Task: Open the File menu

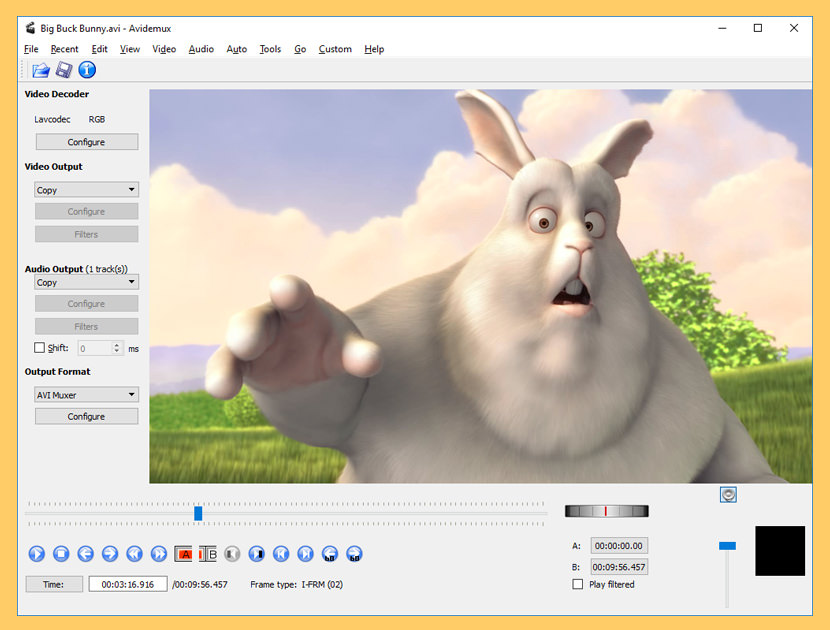Action: click(x=31, y=49)
